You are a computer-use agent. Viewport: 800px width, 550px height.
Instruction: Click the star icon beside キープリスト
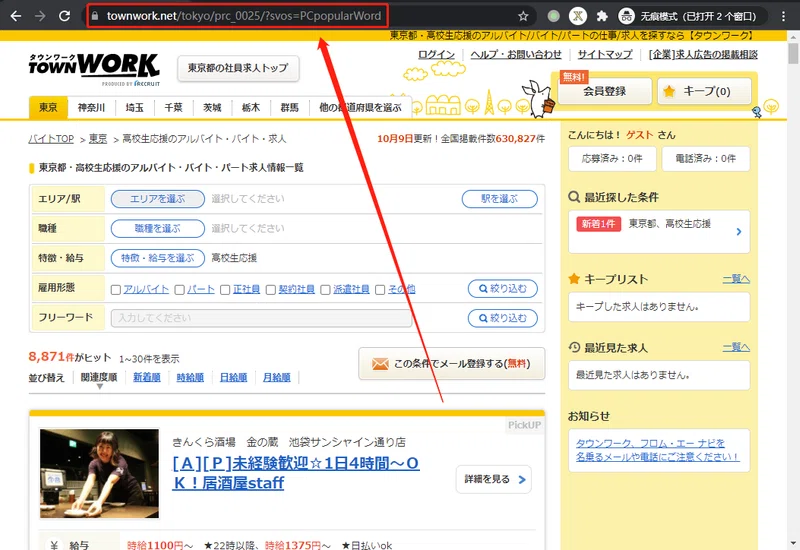point(574,279)
